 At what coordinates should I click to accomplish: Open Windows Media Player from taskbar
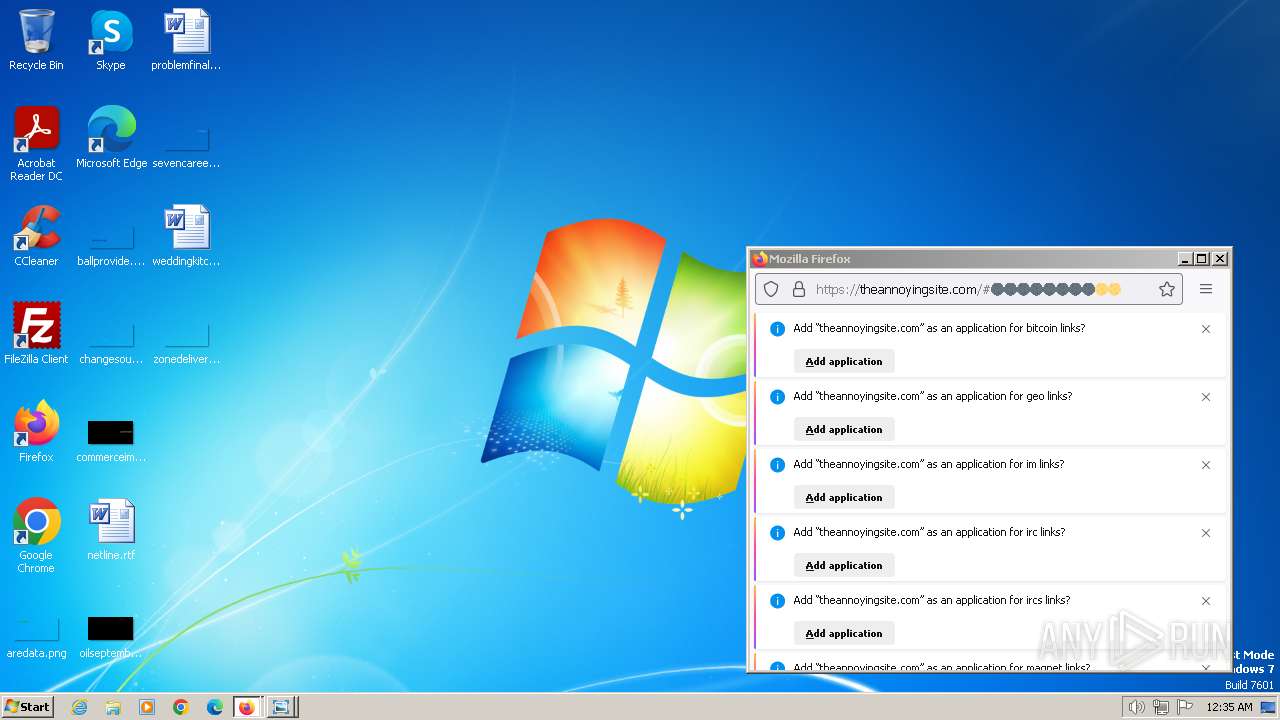point(147,707)
